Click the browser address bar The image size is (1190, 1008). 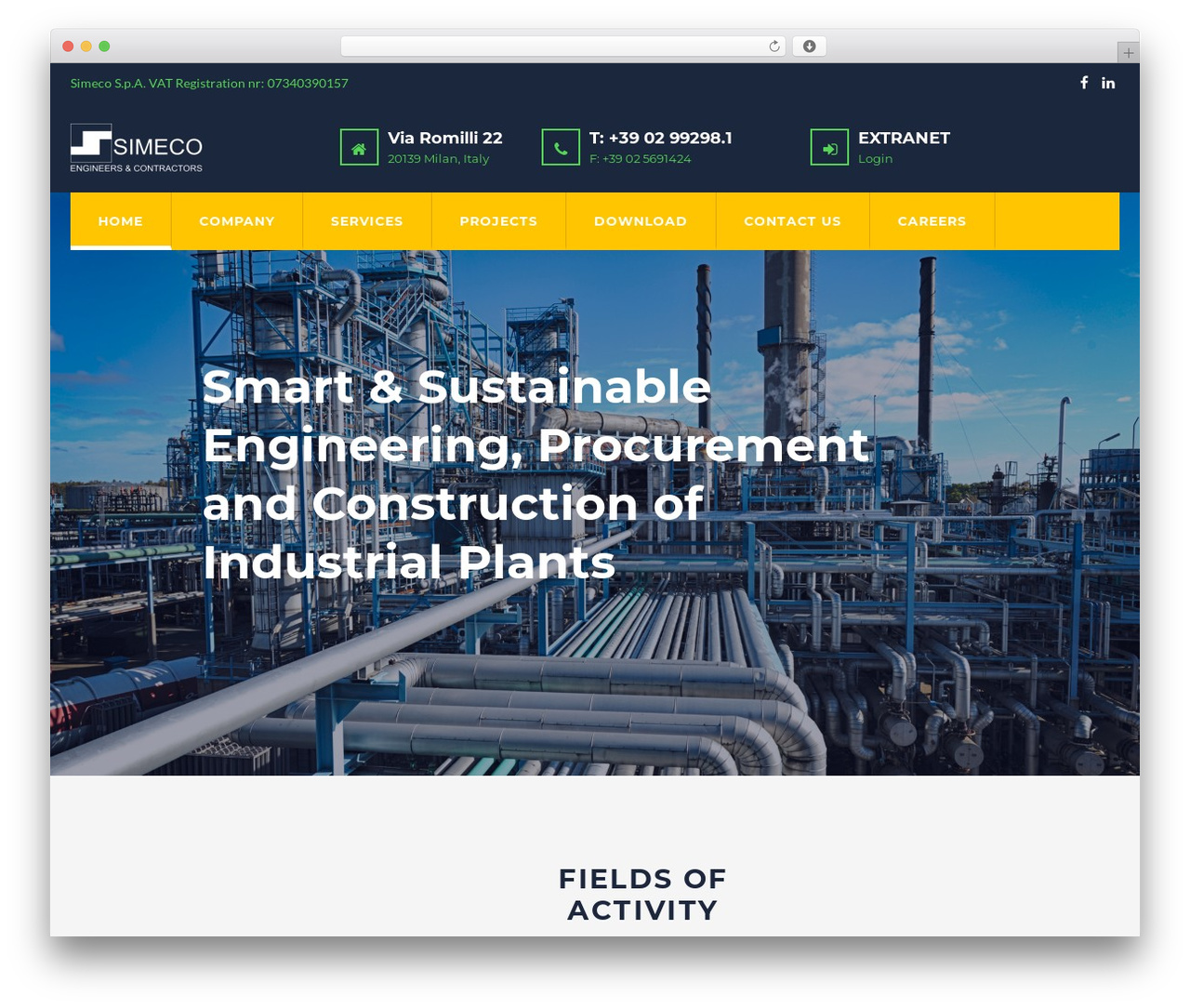point(562,46)
